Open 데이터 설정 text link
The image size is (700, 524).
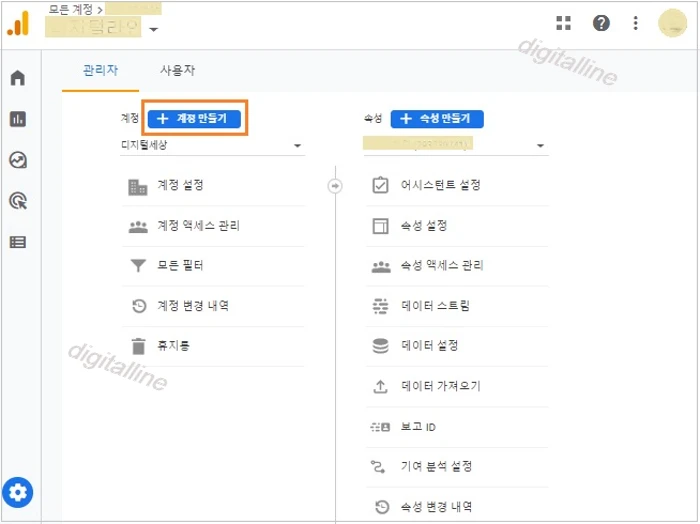point(429,345)
